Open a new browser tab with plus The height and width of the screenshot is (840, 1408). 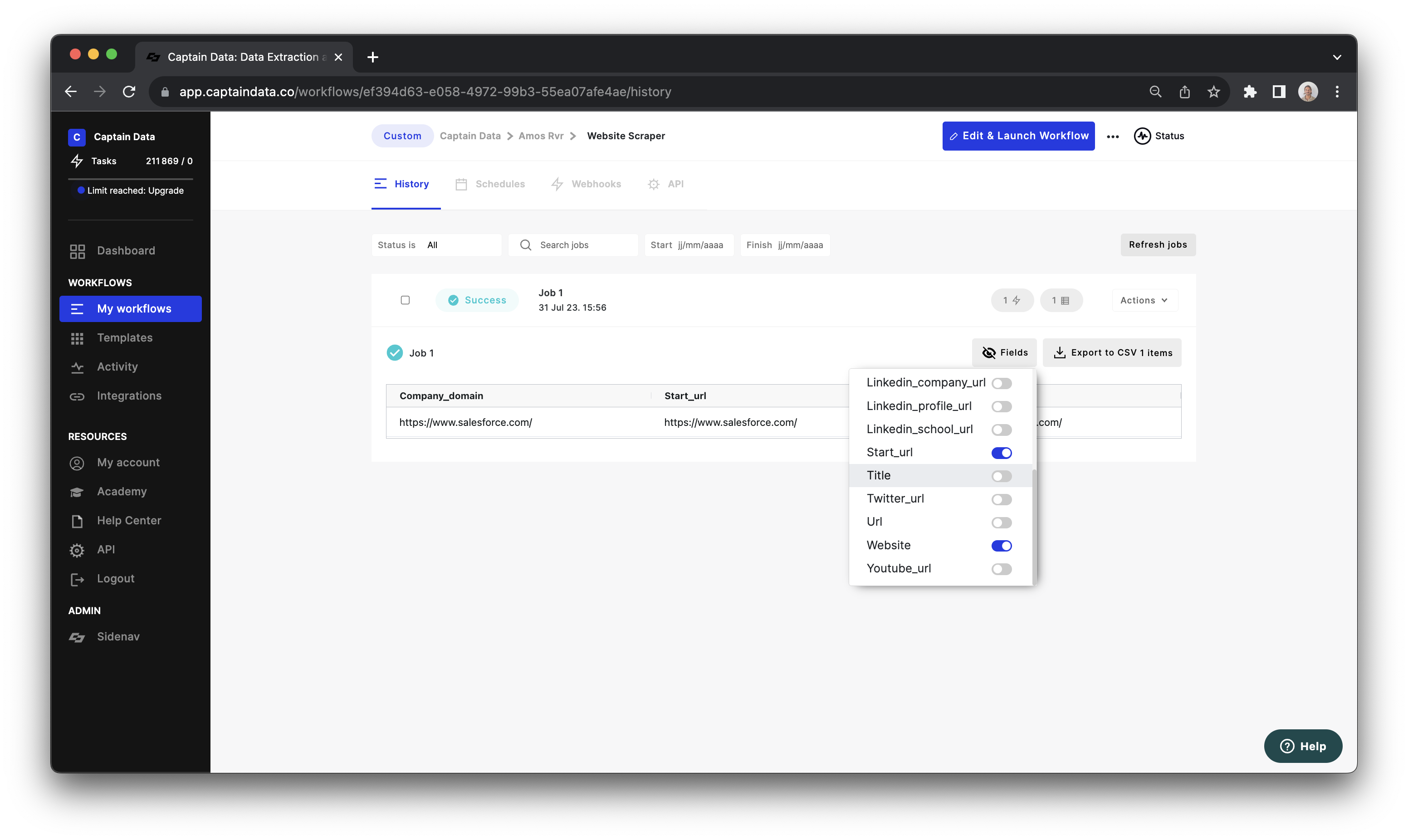[x=372, y=57]
